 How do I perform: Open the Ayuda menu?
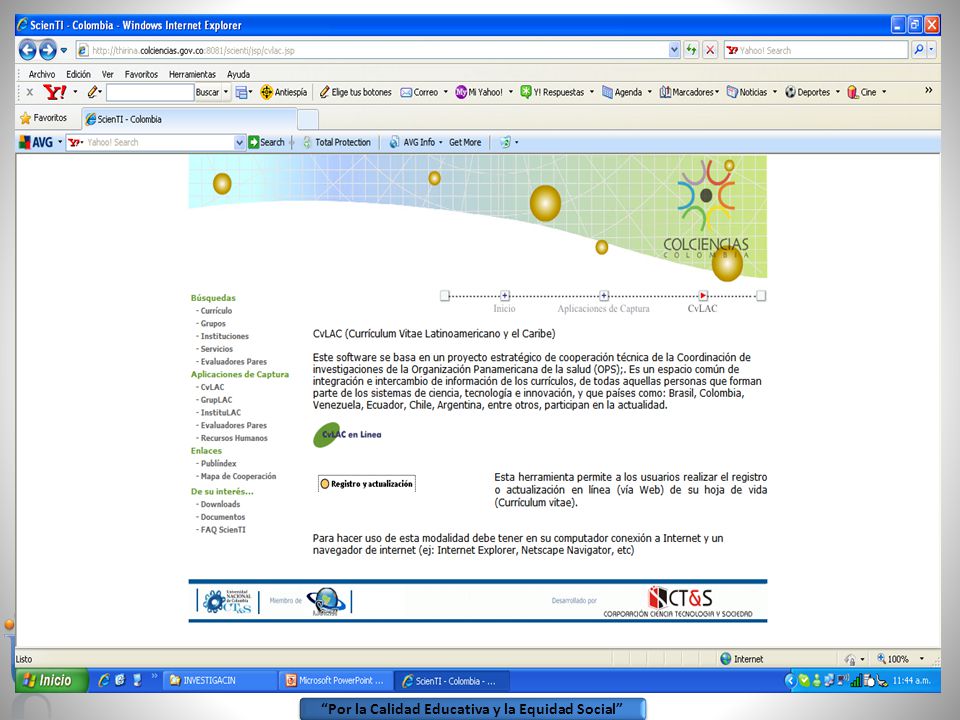[238, 74]
